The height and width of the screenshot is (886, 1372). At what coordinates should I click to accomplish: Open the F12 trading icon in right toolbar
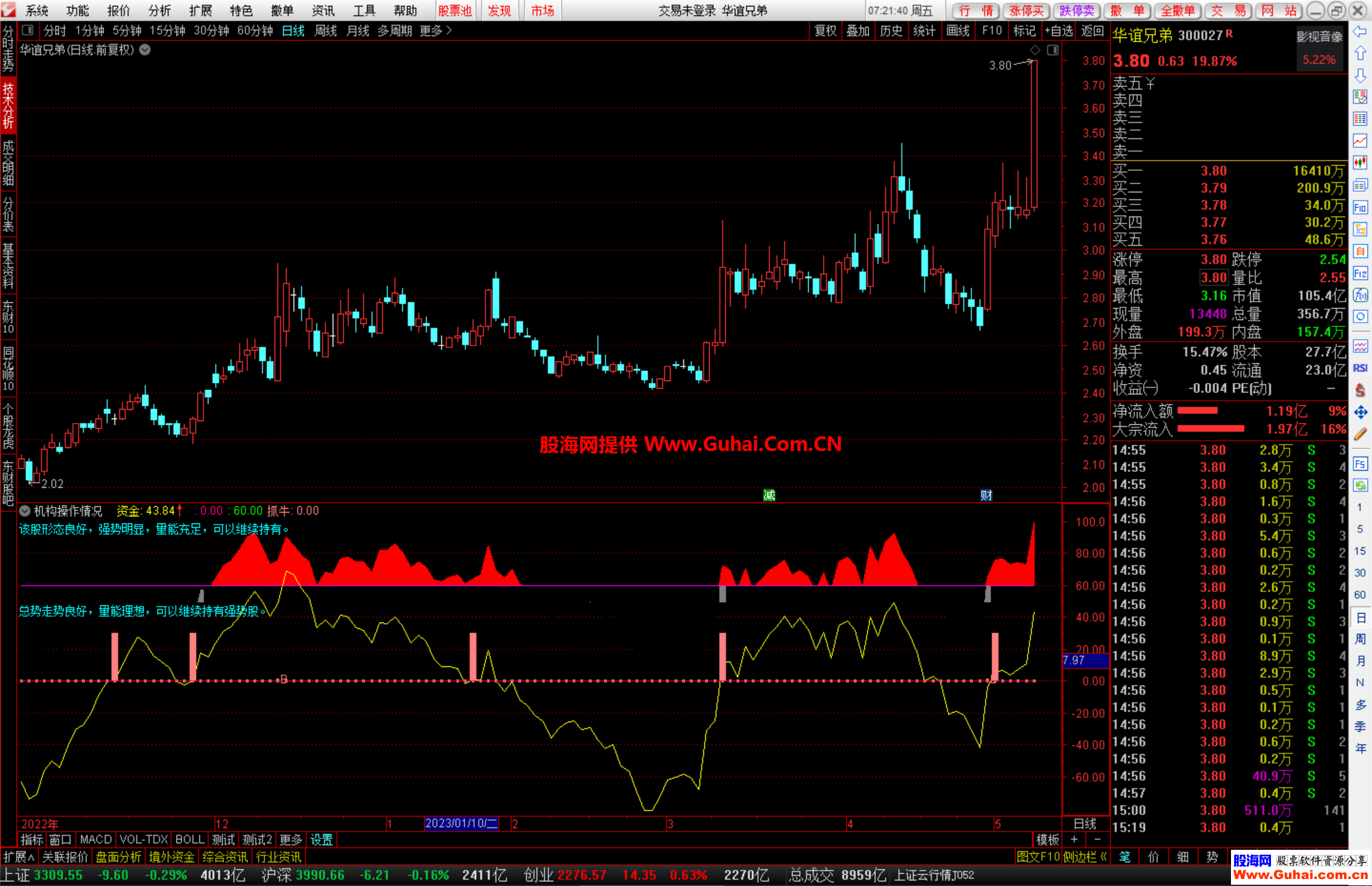pos(1360,274)
